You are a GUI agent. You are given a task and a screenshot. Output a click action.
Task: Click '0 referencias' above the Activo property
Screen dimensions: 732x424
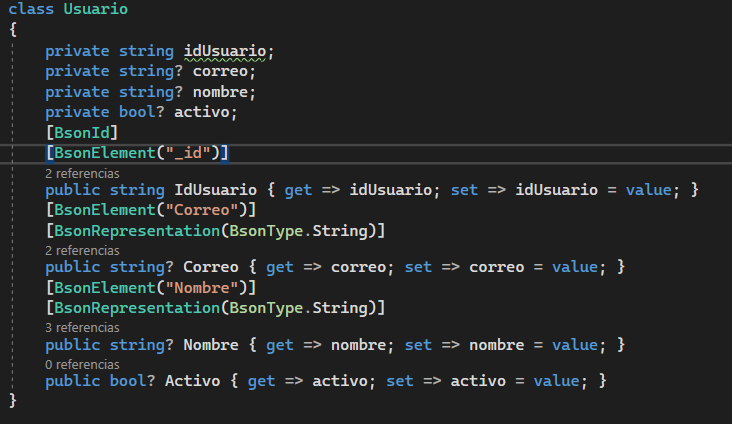pos(82,365)
